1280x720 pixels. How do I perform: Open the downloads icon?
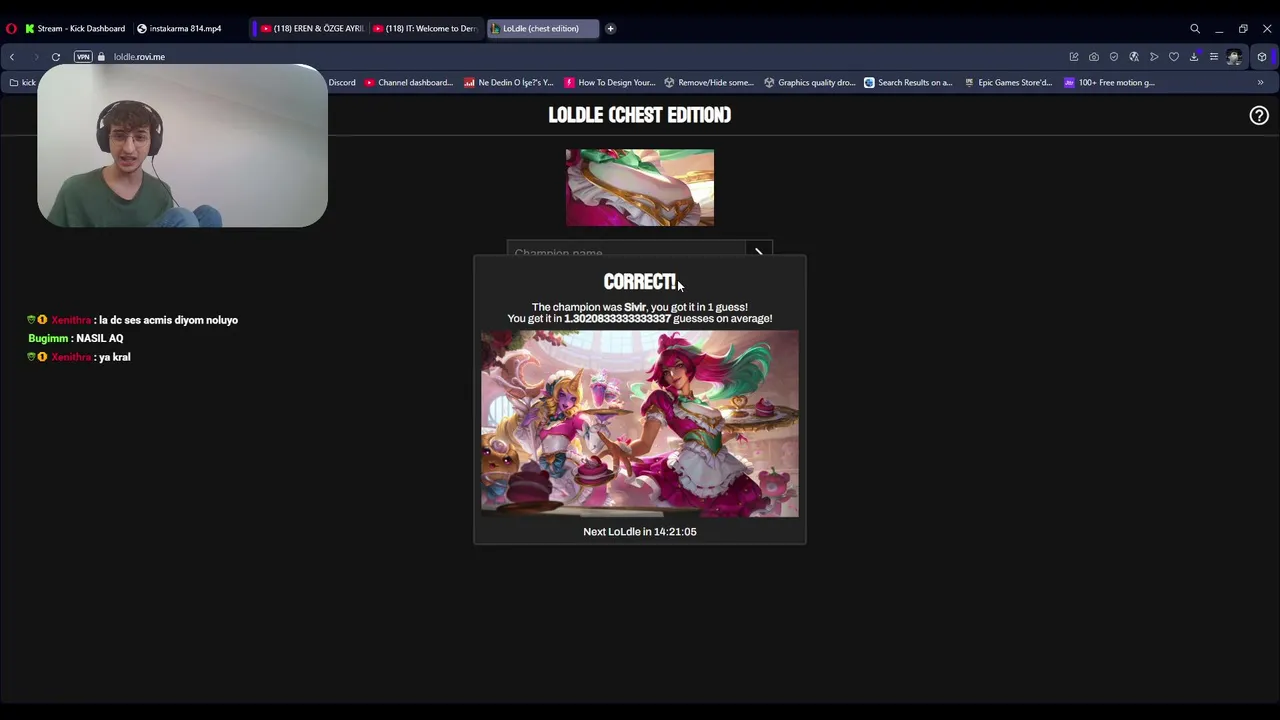click(x=1194, y=57)
